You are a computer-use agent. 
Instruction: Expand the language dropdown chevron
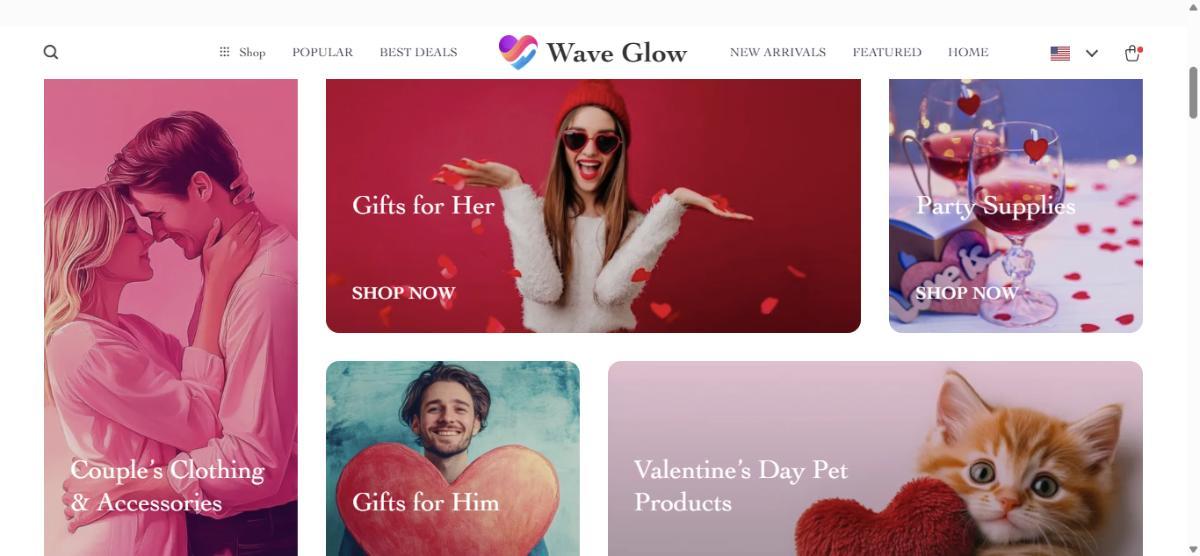click(x=1092, y=53)
